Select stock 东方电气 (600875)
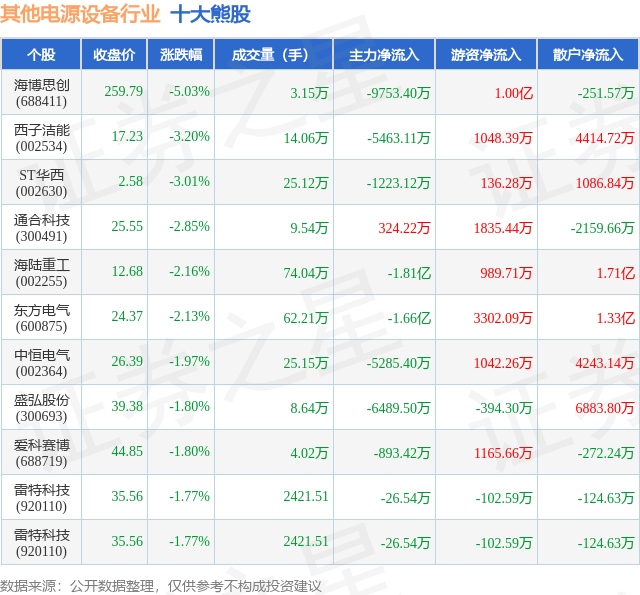Viewport: 640px width, 595px height. point(41,318)
